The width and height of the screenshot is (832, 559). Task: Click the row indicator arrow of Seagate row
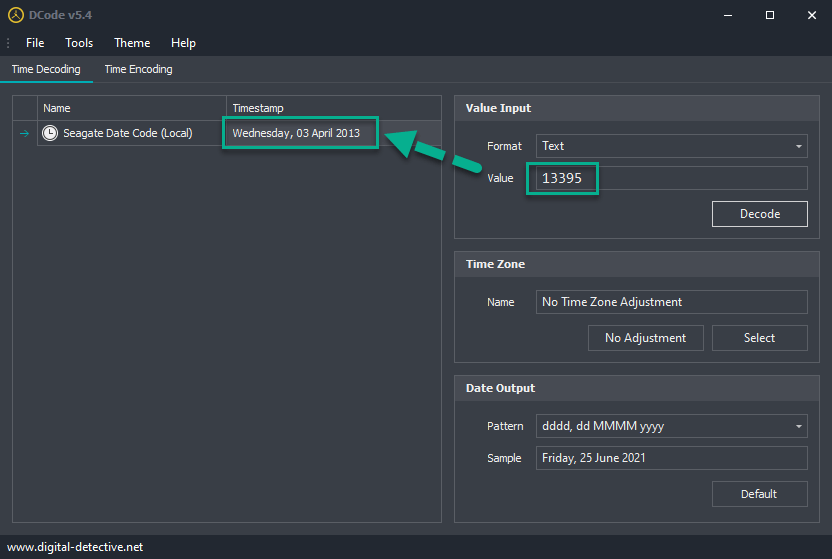pos(24,133)
